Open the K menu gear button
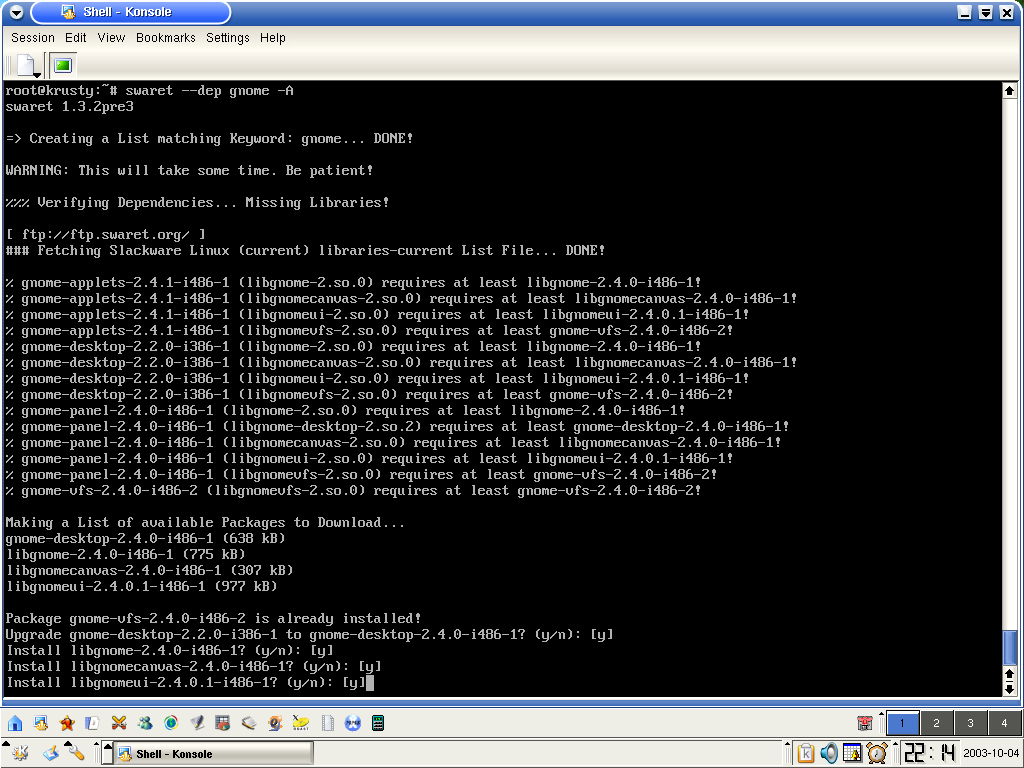Image resolution: width=1024 pixels, height=768 pixels. pos(20,754)
